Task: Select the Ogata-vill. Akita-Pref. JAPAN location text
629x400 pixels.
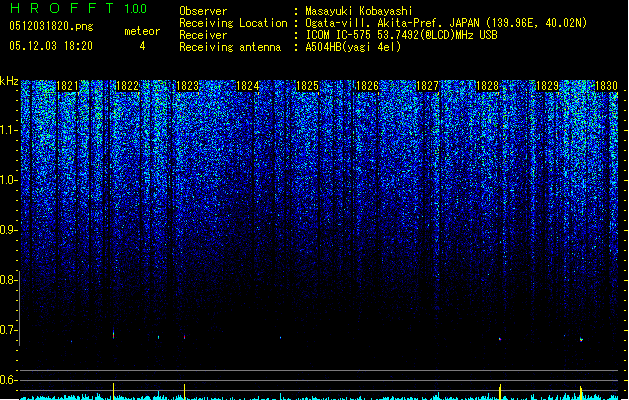Action: [x=446, y=23]
